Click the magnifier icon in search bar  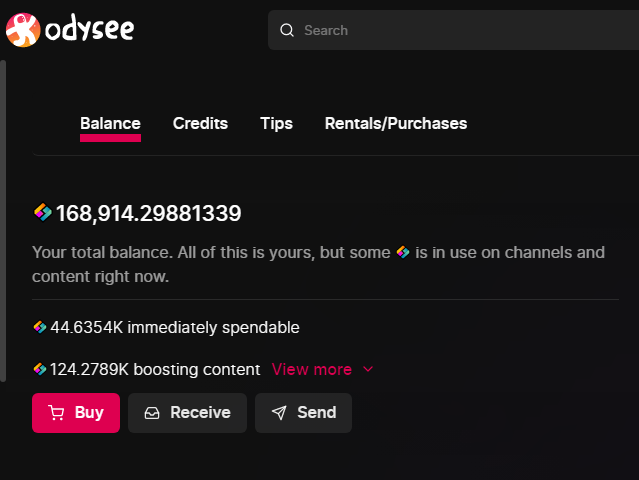coord(287,30)
